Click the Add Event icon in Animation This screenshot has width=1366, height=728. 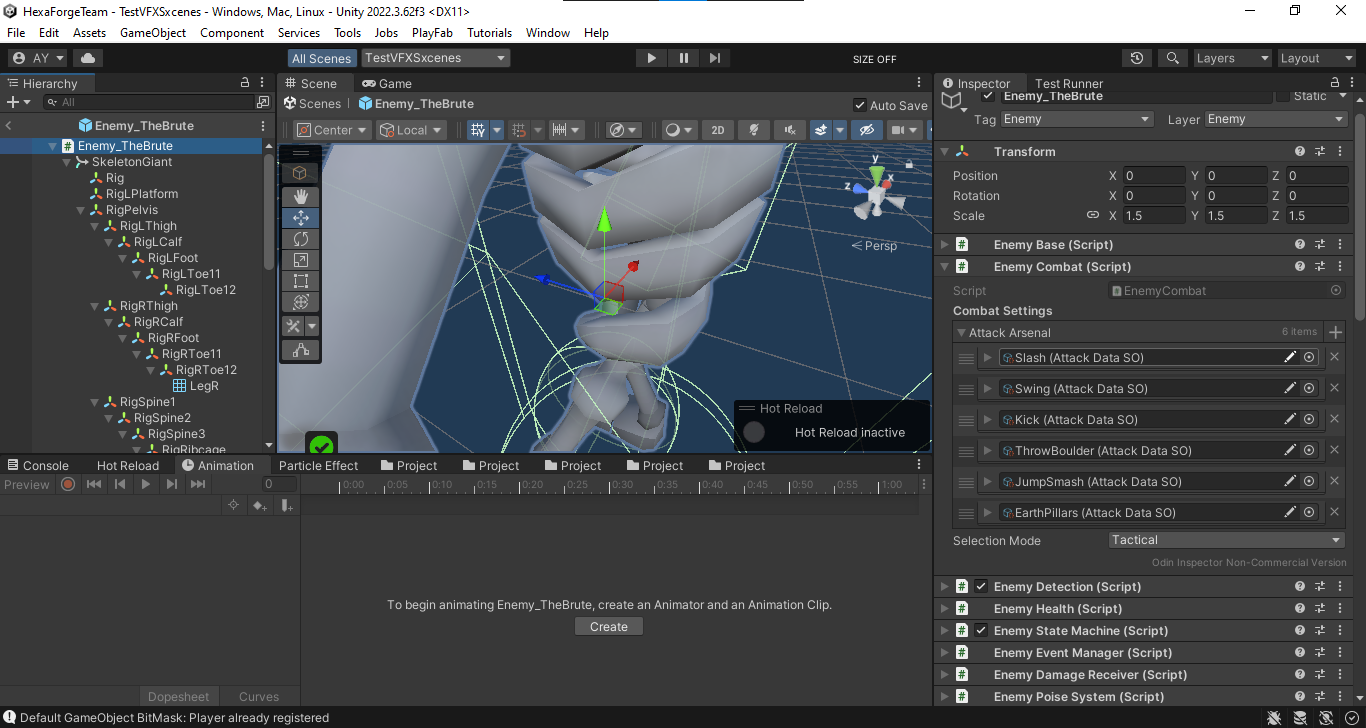(x=287, y=506)
